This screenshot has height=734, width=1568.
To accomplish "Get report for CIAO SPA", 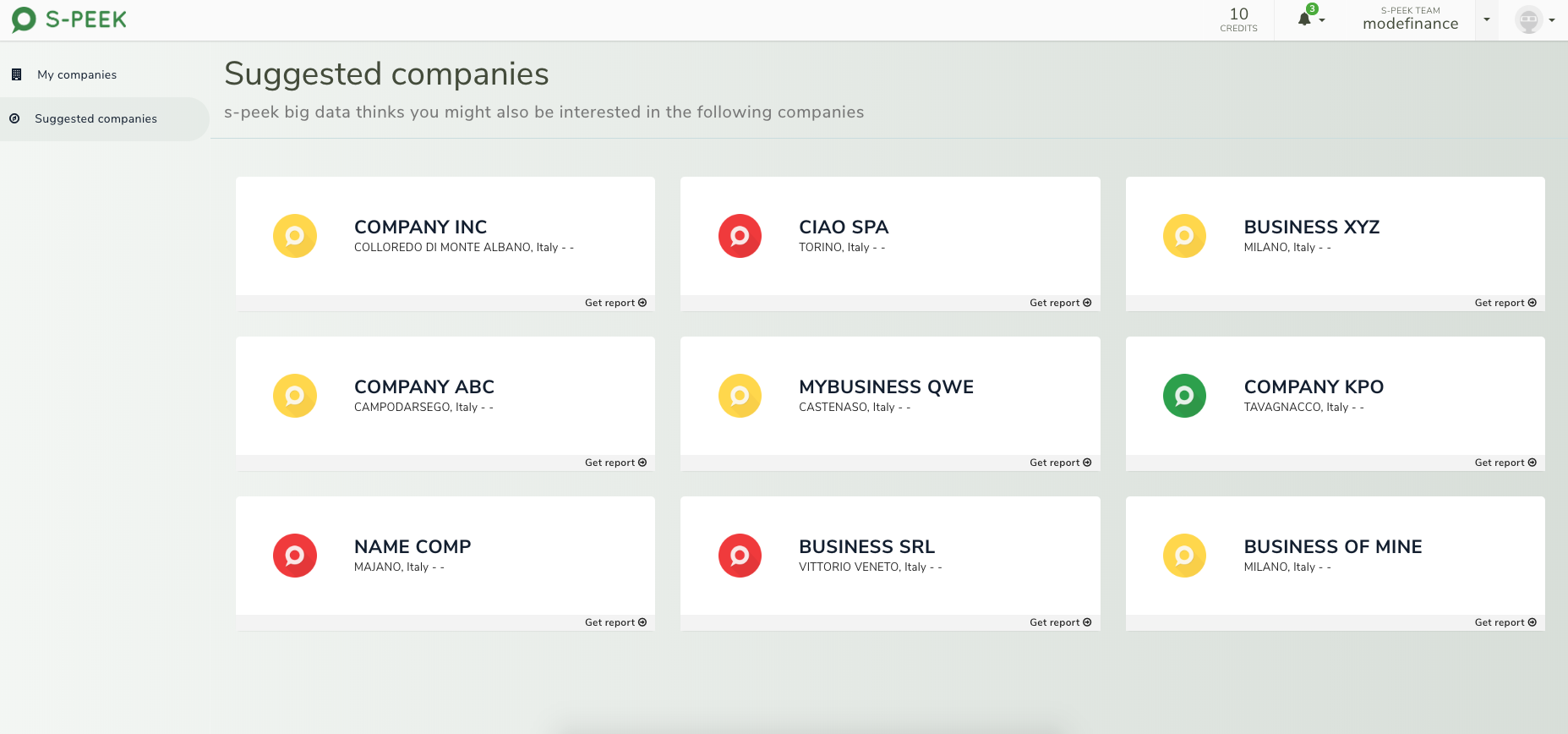I will [x=1060, y=303].
